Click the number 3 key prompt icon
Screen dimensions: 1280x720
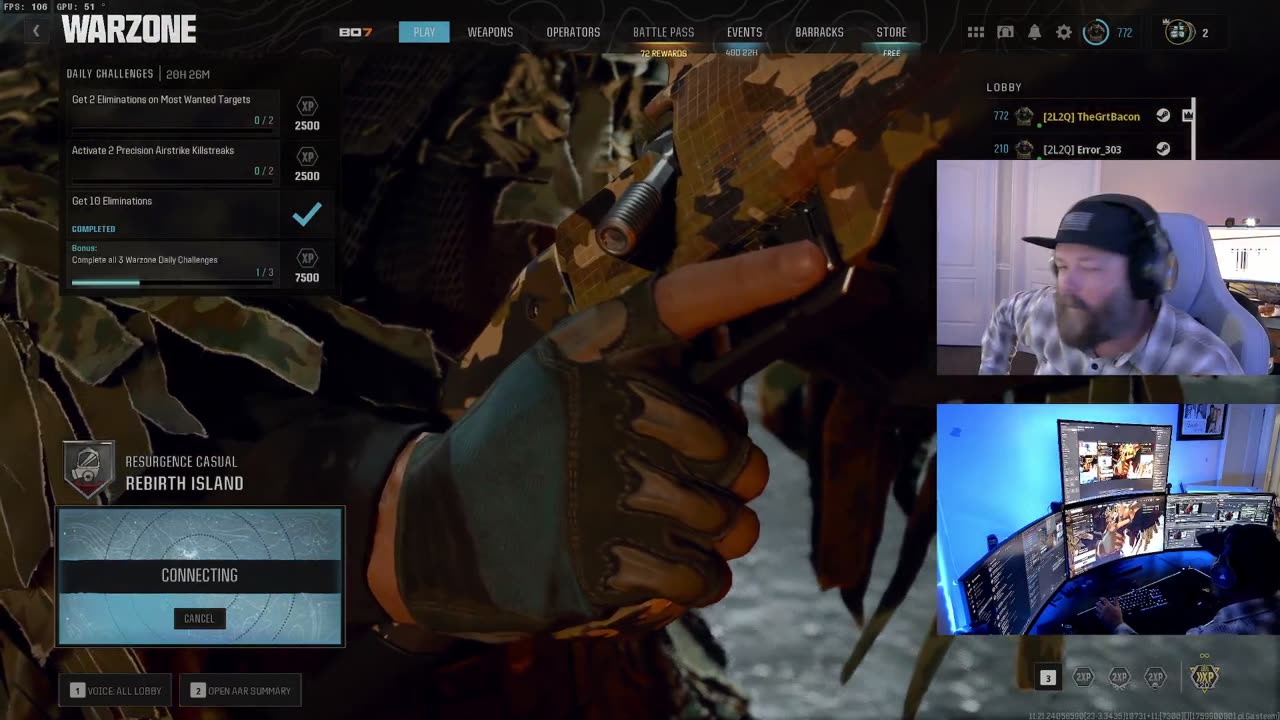point(1048,678)
